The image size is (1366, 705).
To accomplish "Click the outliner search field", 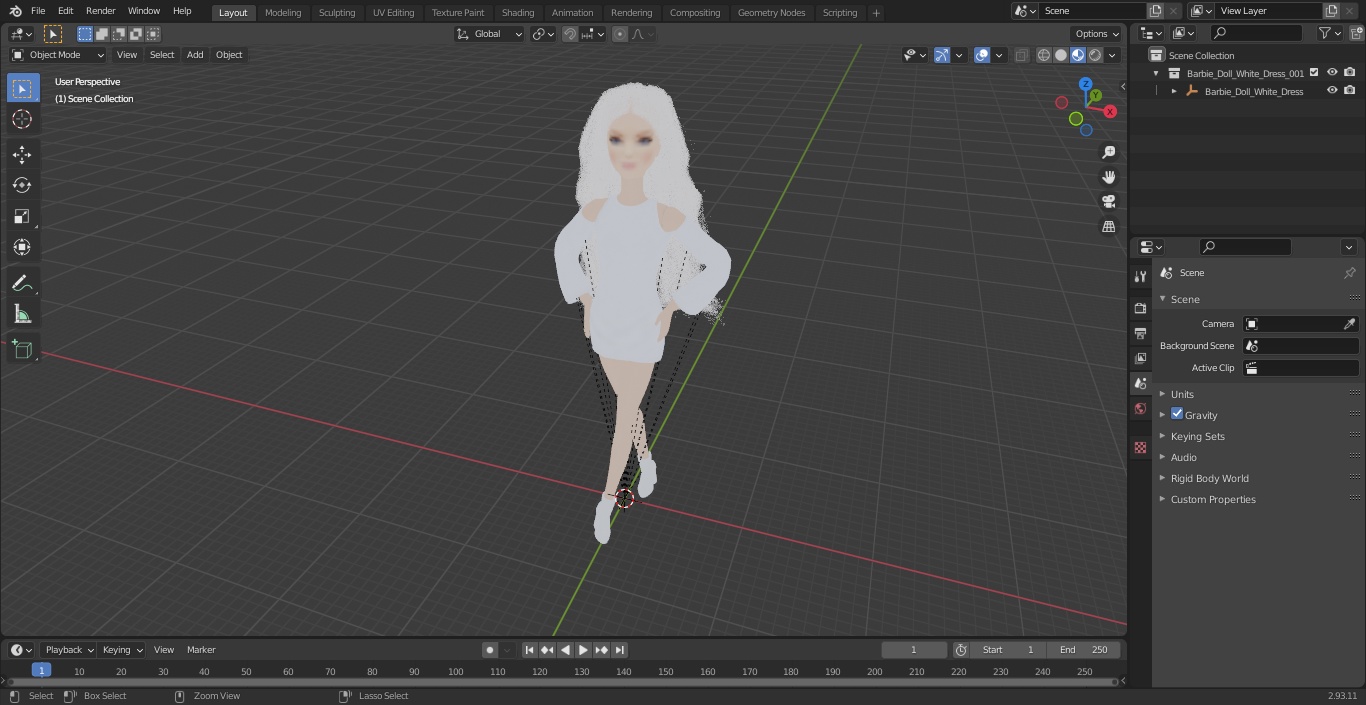I will click(x=1256, y=33).
